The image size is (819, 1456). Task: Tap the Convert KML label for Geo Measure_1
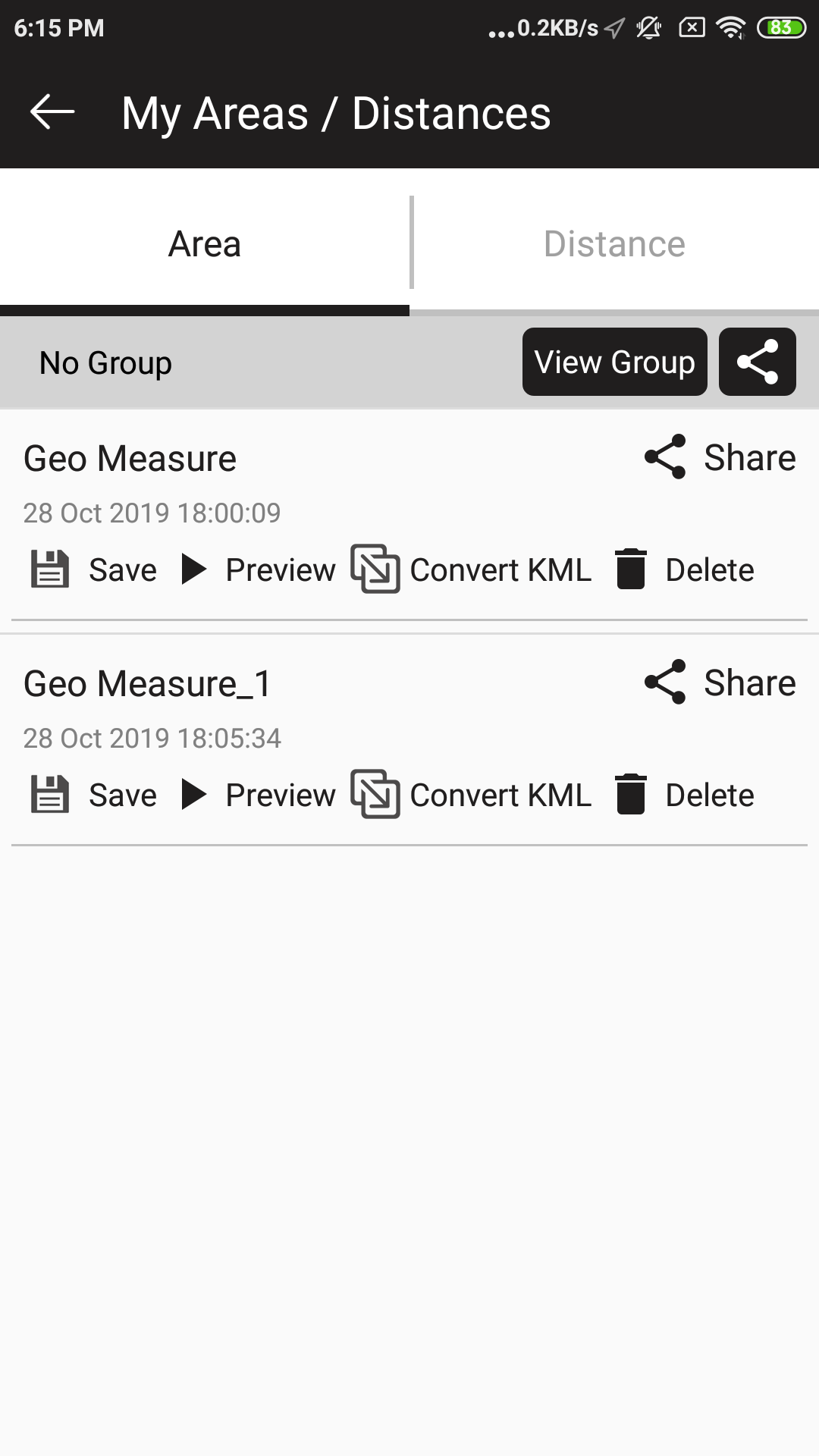click(x=500, y=795)
